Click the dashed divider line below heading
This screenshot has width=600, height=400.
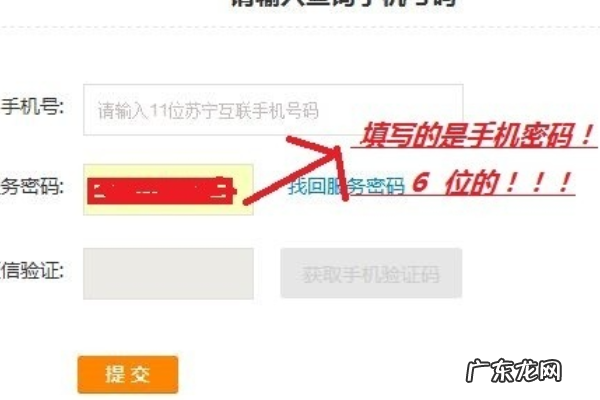coord(300,28)
